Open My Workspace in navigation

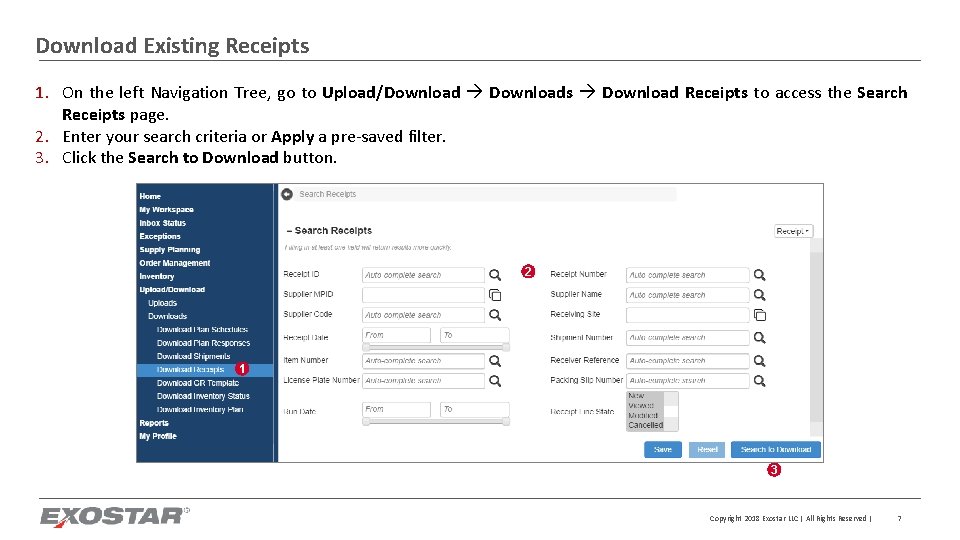click(x=167, y=209)
